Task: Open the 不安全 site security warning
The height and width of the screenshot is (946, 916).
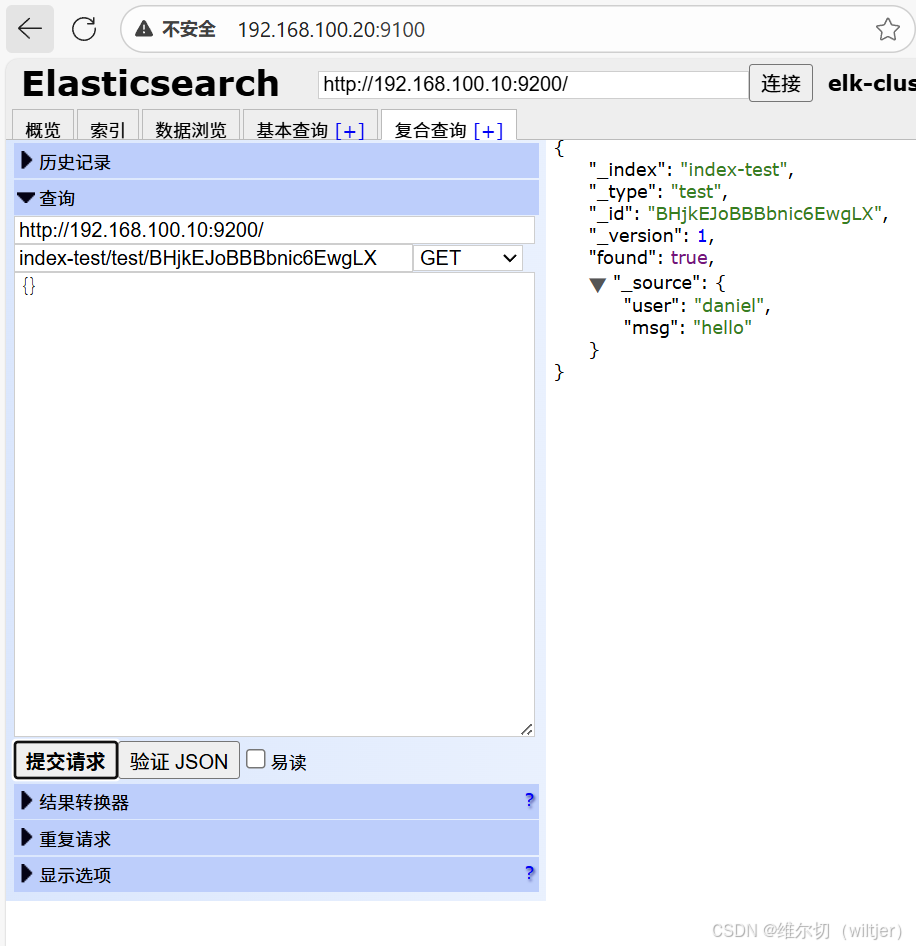Action: tap(176, 29)
